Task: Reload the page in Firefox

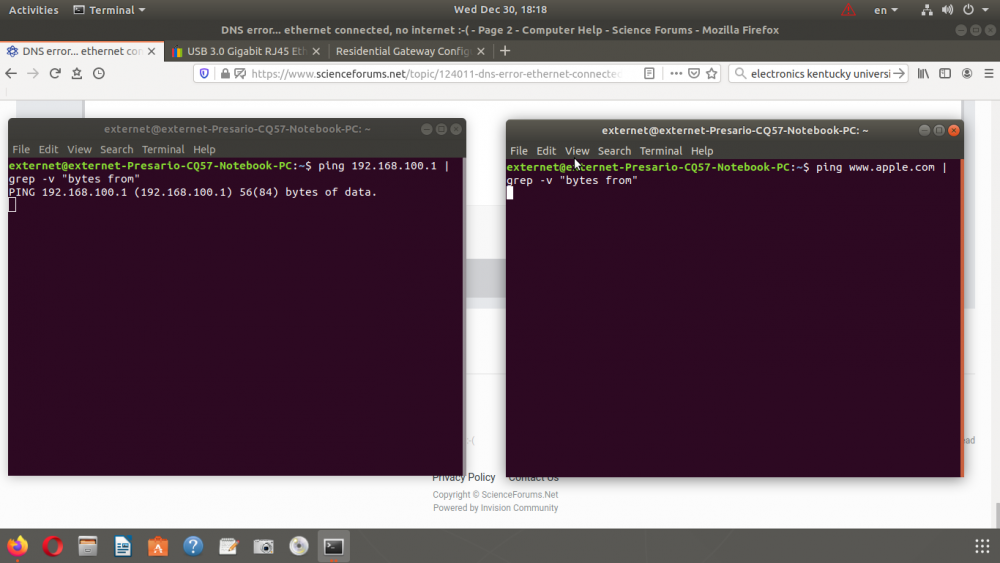Action: 55,73
